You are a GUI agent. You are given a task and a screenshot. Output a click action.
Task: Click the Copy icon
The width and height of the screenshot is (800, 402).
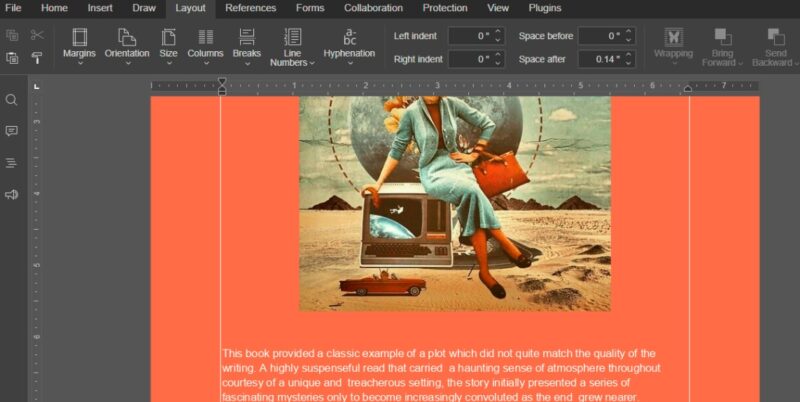click(x=12, y=35)
